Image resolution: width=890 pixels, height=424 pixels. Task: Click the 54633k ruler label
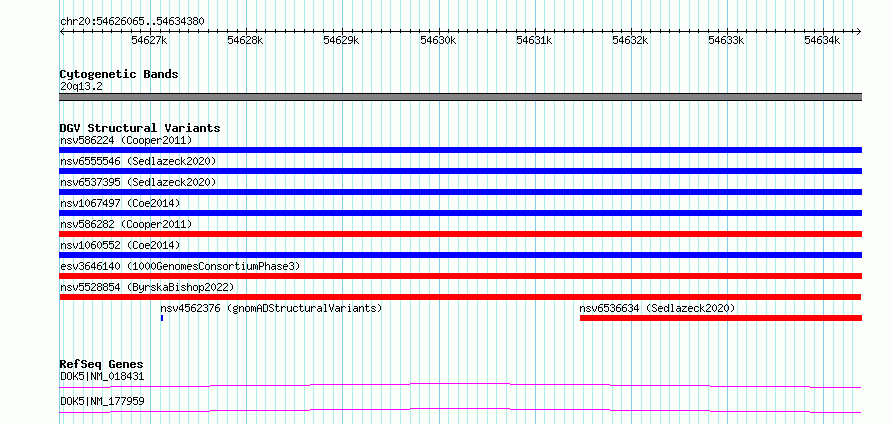pyautogui.click(x=727, y=40)
